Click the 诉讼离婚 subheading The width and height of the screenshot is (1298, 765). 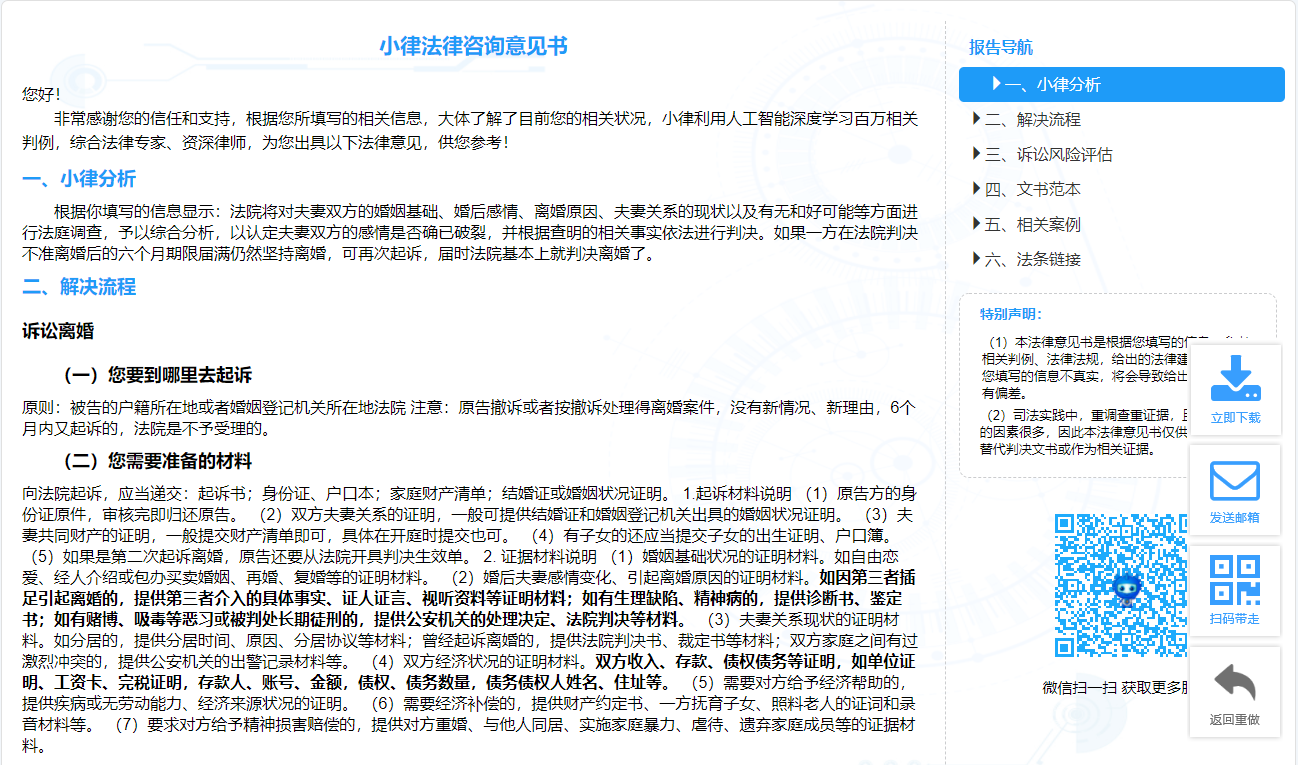[58, 331]
